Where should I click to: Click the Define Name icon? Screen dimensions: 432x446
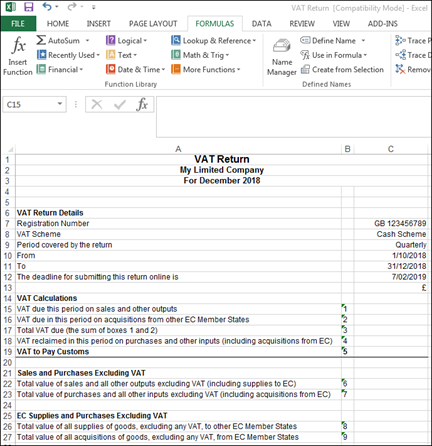(305, 40)
